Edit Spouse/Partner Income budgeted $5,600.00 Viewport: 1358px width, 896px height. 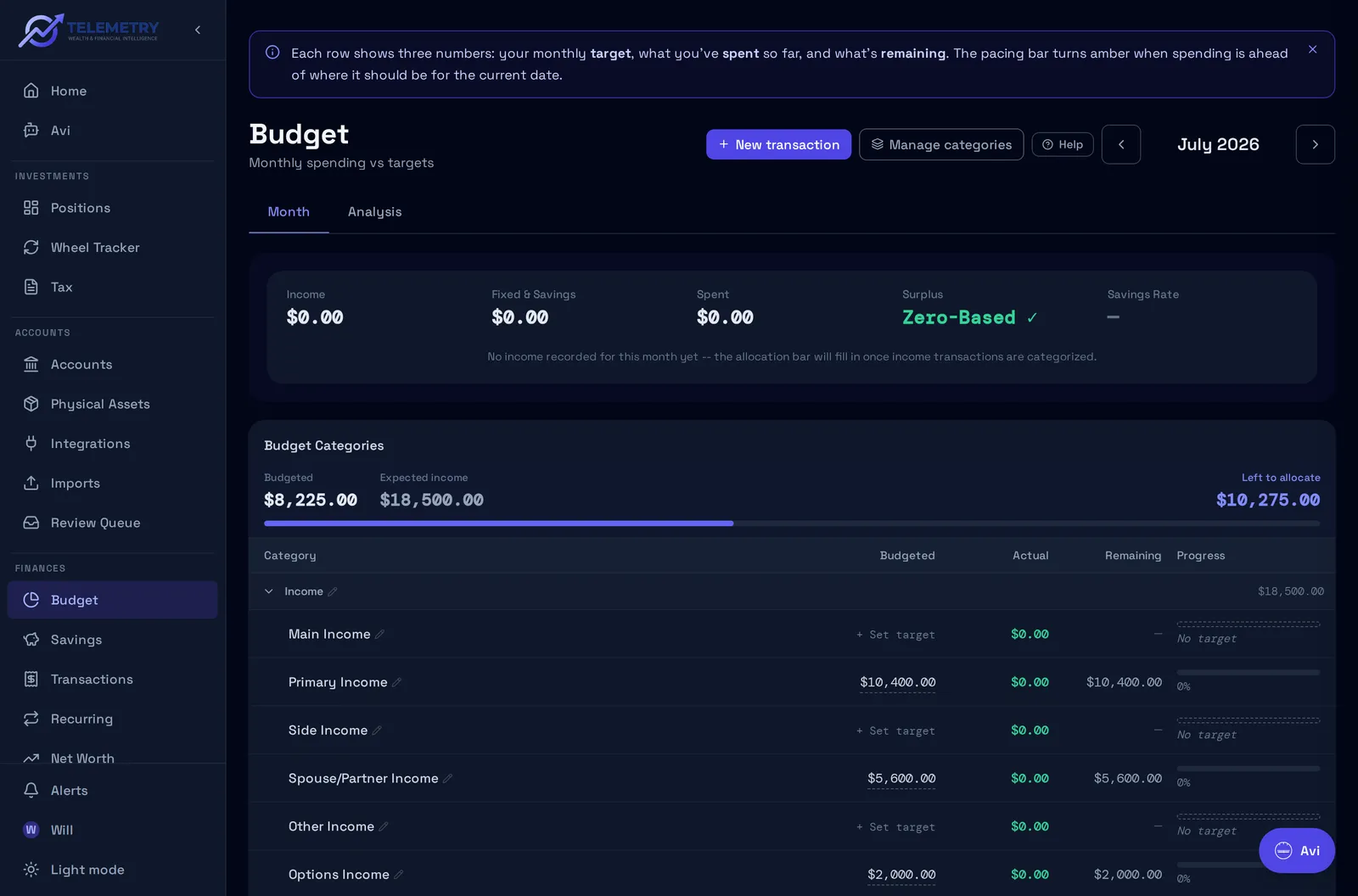point(901,779)
